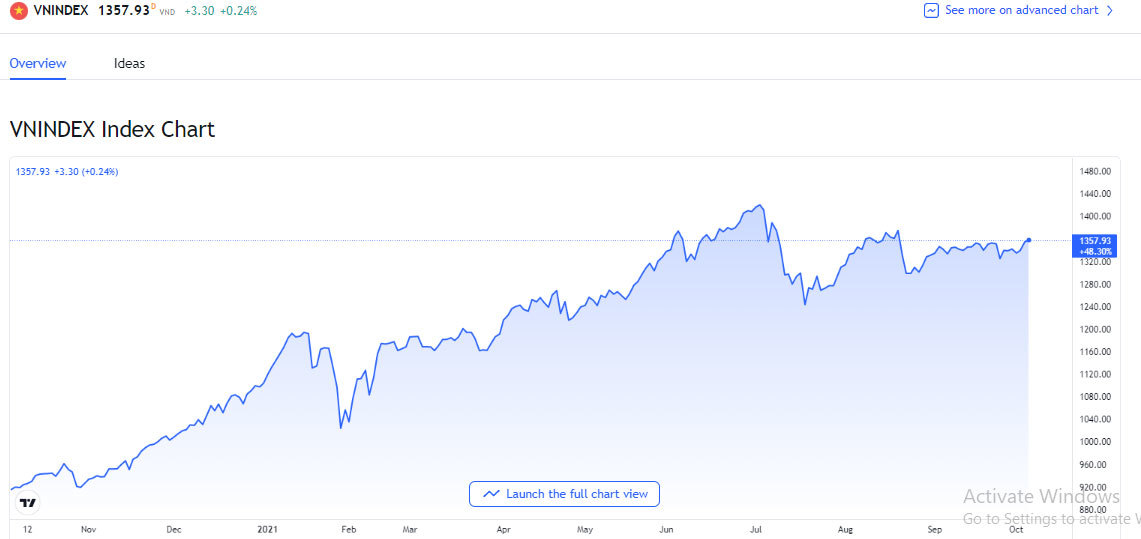Click the TradingView logo on the chart
1141x539 pixels.
pos(28,503)
